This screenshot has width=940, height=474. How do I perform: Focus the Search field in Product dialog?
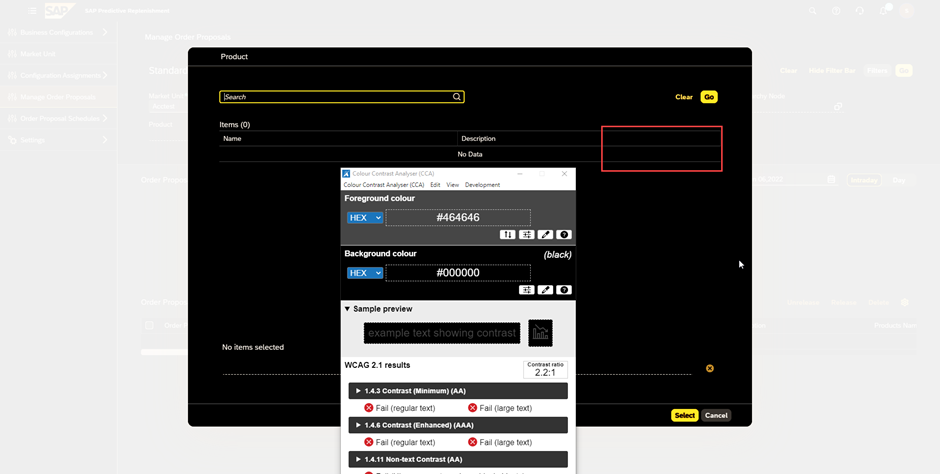tap(342, 96)
